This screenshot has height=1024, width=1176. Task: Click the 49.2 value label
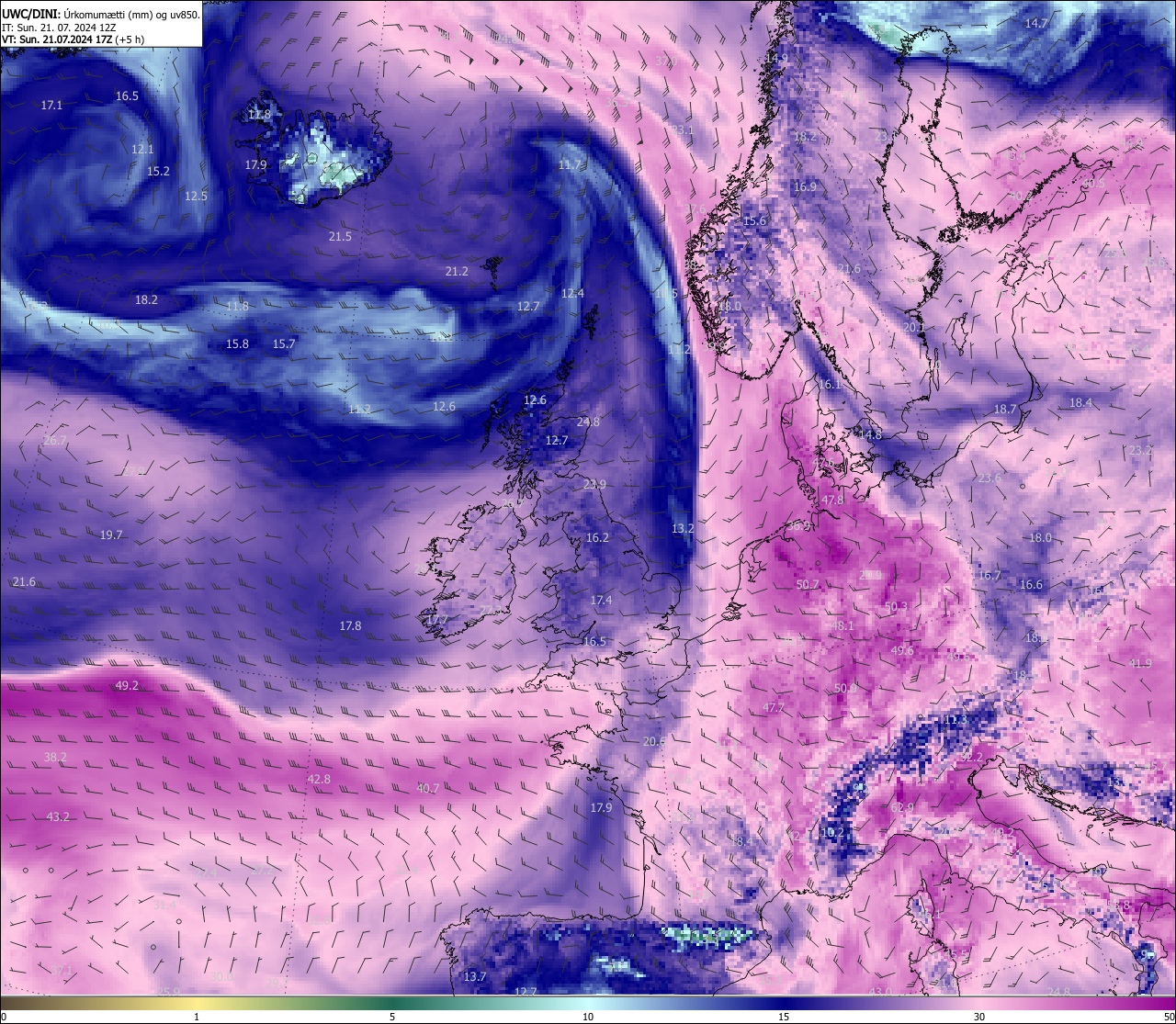point(127,685)
